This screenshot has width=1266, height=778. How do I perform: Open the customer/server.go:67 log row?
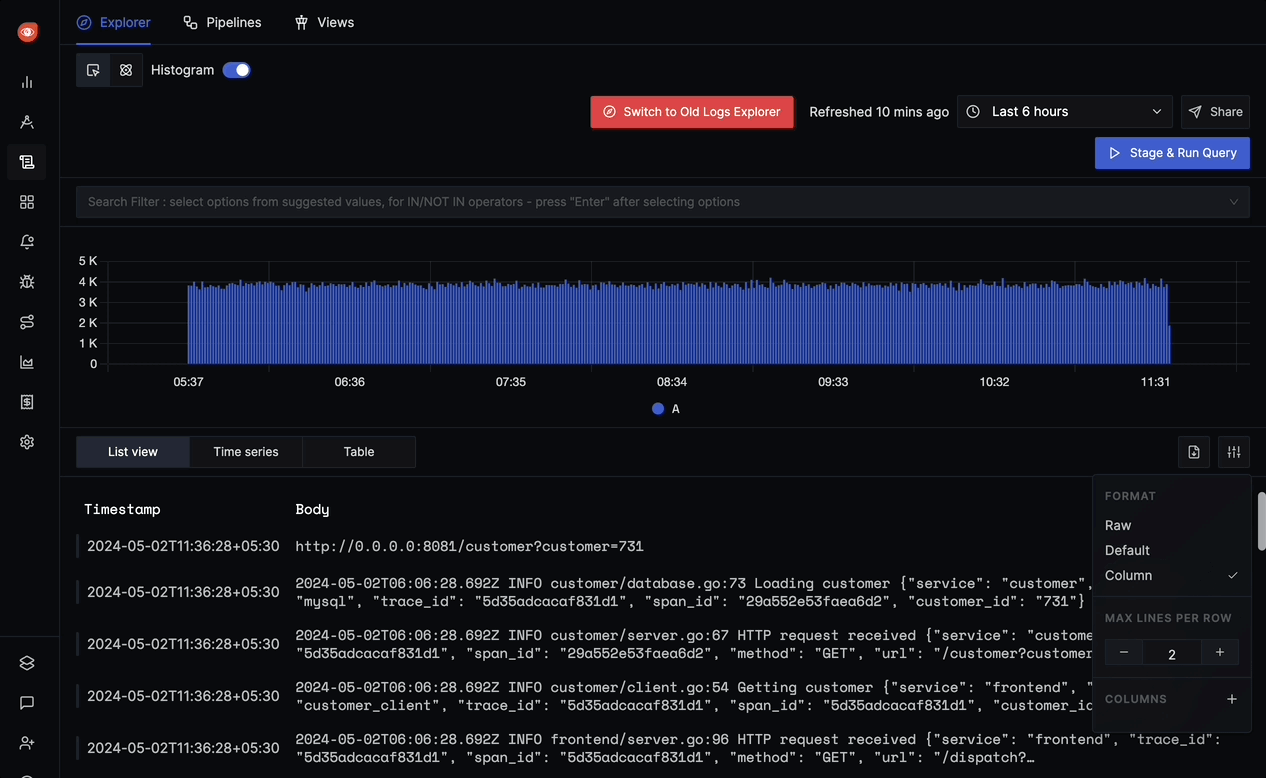690,644
